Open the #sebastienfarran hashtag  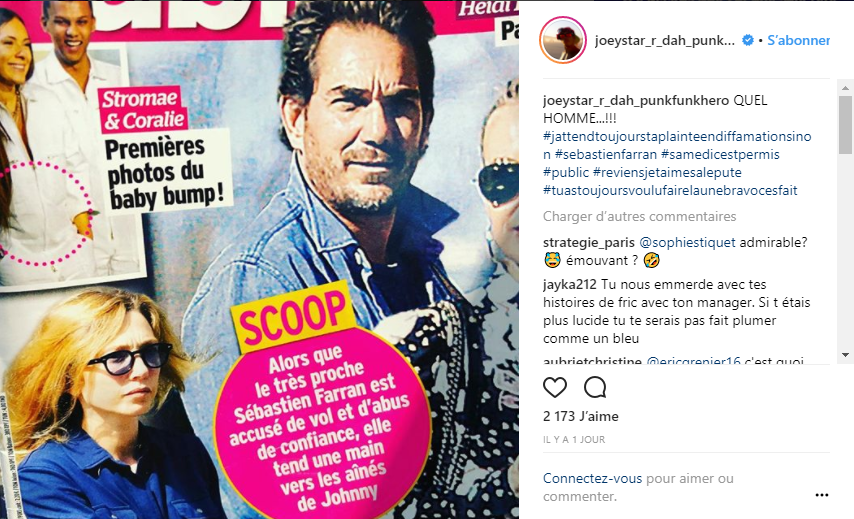point(606,154)
